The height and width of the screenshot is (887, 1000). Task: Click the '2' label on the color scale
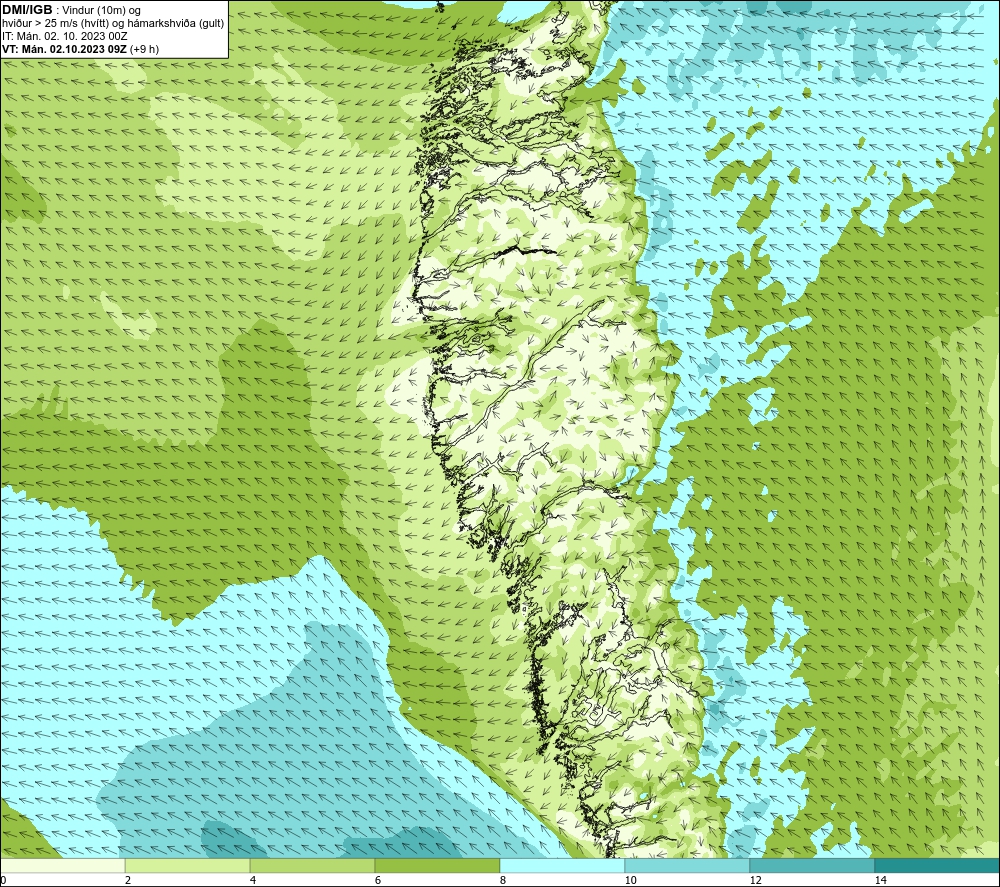pyautogui.click(x=128, y=880)
